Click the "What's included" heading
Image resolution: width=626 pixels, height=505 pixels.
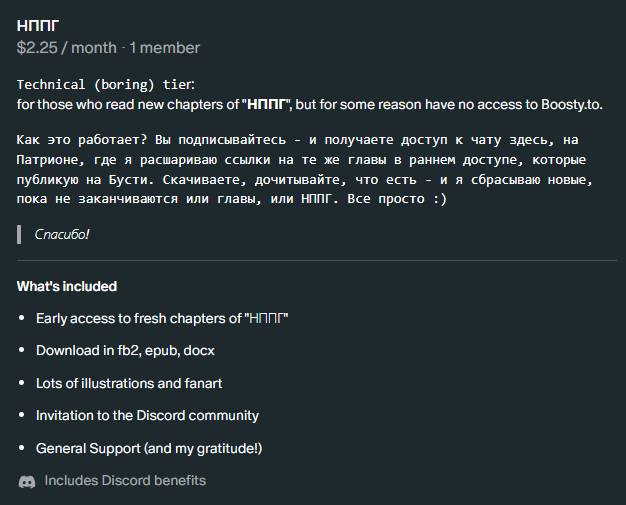[67, 286]
